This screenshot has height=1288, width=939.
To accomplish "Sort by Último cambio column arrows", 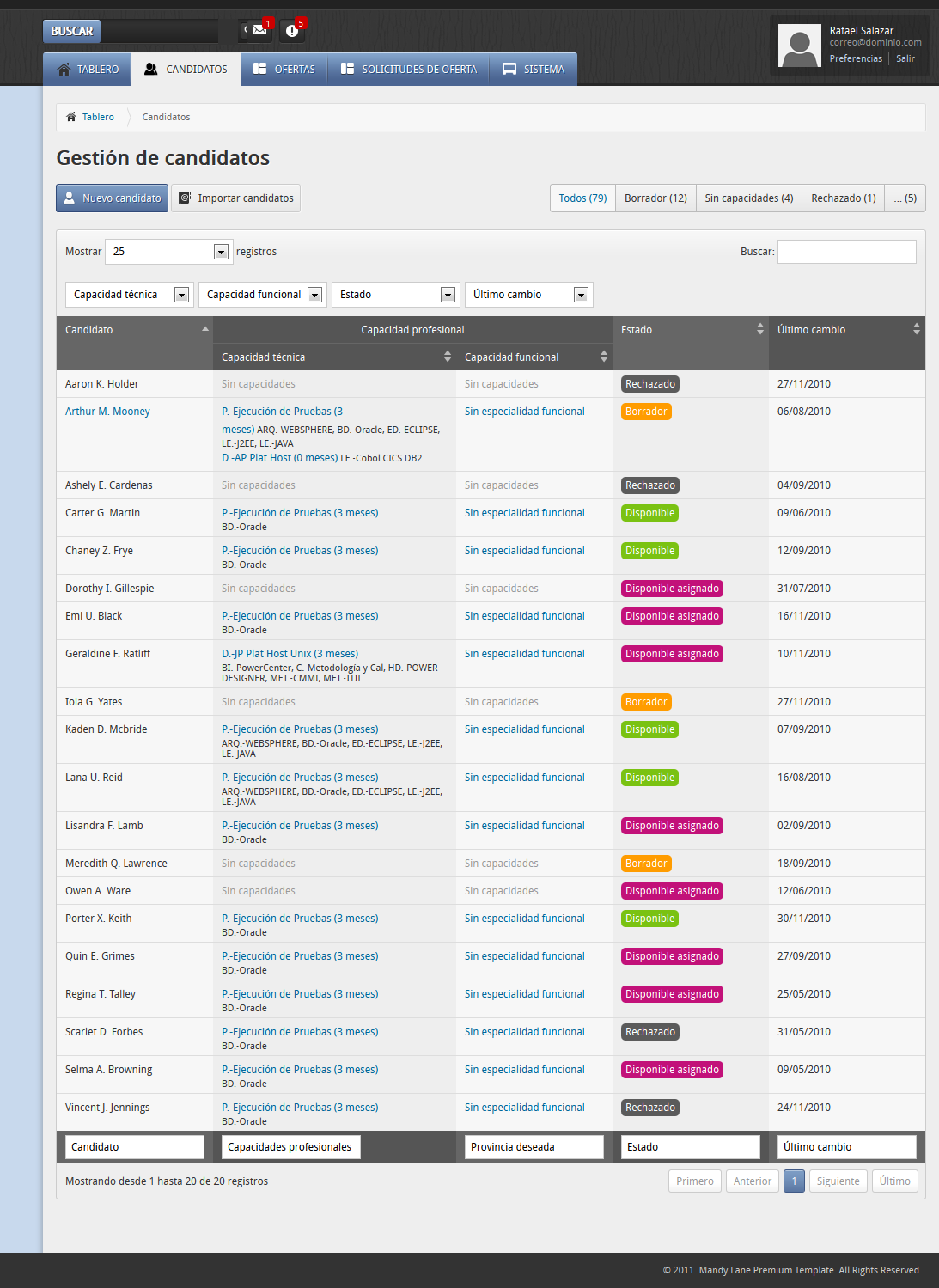I will click(916, 329).
